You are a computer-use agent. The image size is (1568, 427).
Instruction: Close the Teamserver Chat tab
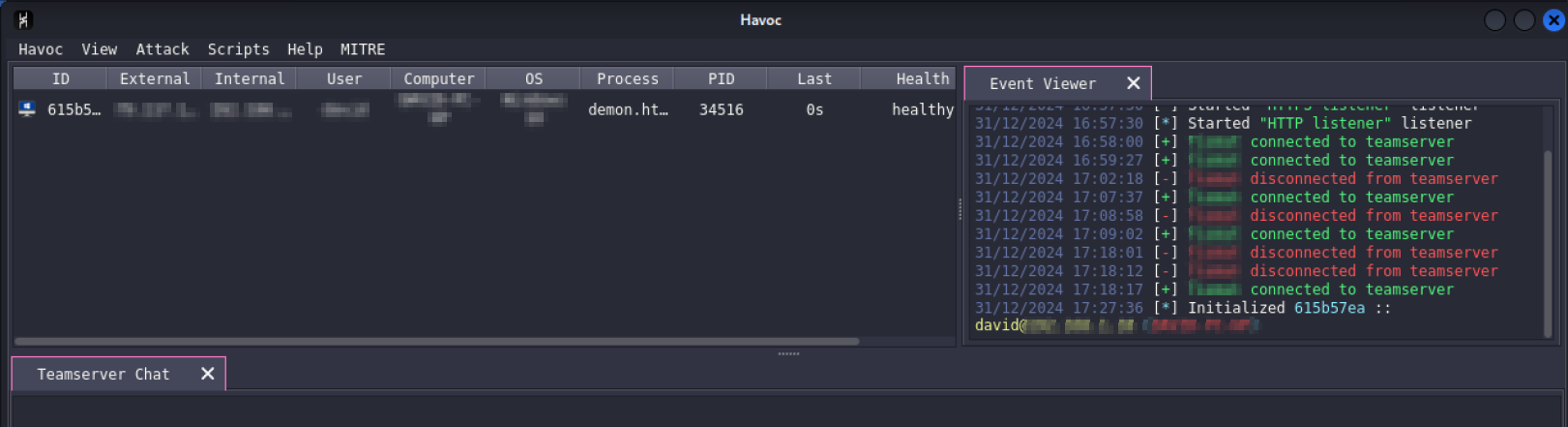pyautogui.click(x=207, y=374)
